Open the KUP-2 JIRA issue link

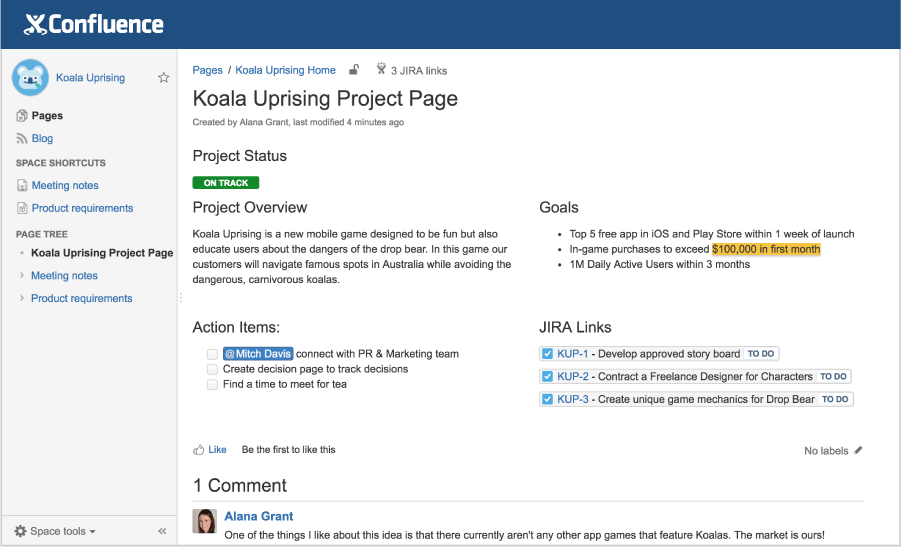(573, 377)
